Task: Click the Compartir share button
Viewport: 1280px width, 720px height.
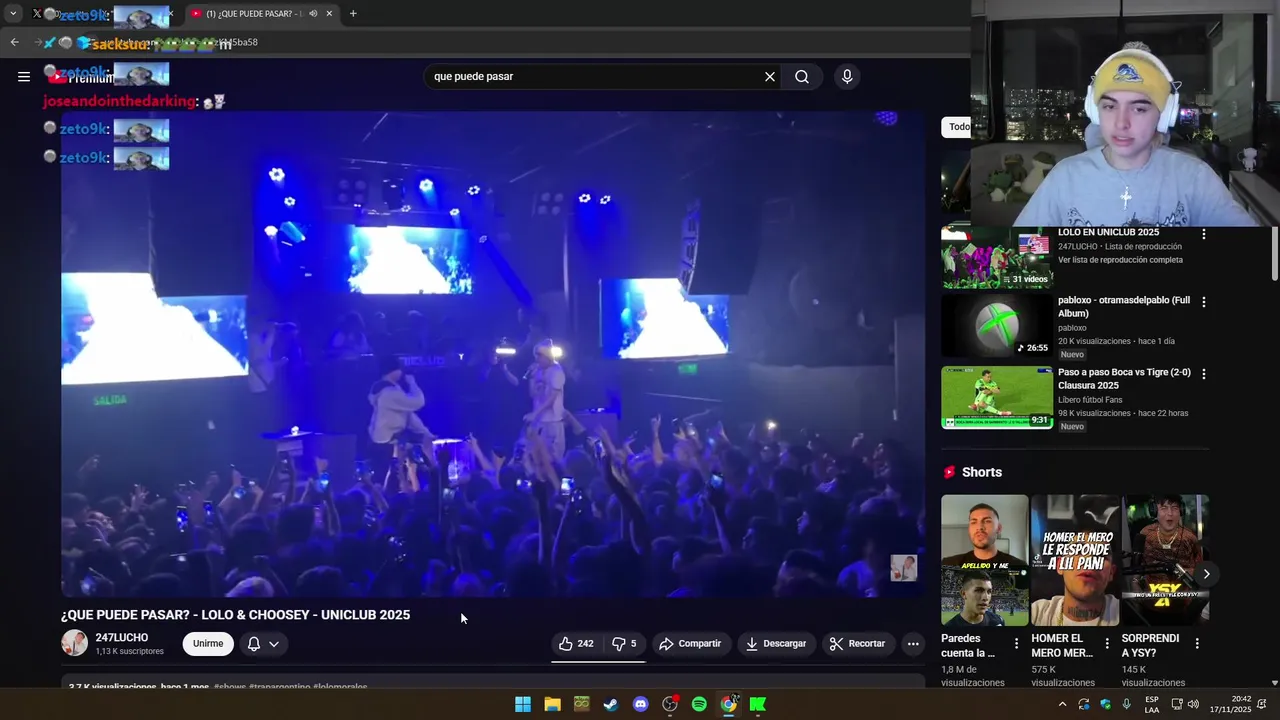Action: [690, 644]
